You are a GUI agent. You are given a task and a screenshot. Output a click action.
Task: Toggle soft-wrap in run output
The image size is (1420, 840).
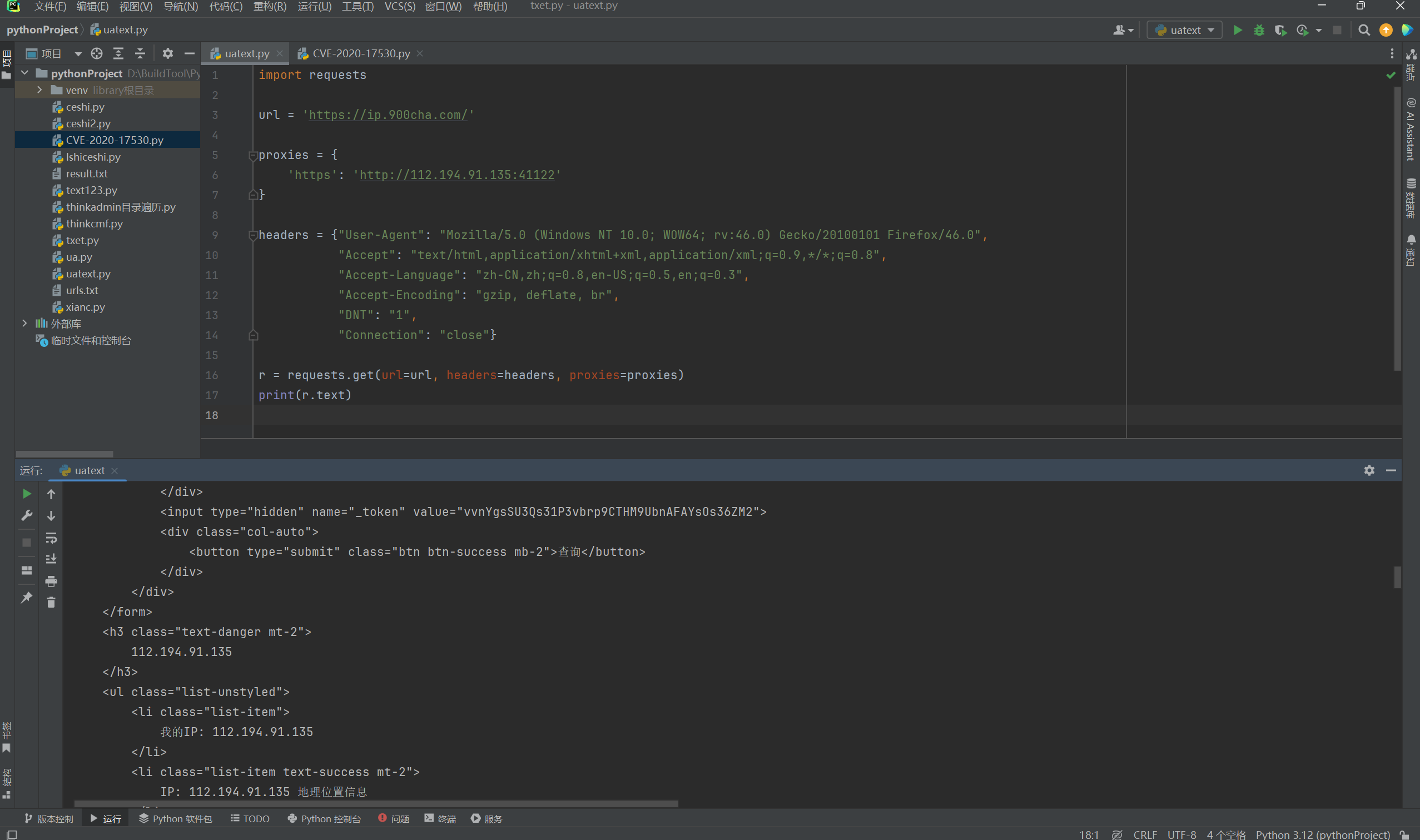coord(51,537)
